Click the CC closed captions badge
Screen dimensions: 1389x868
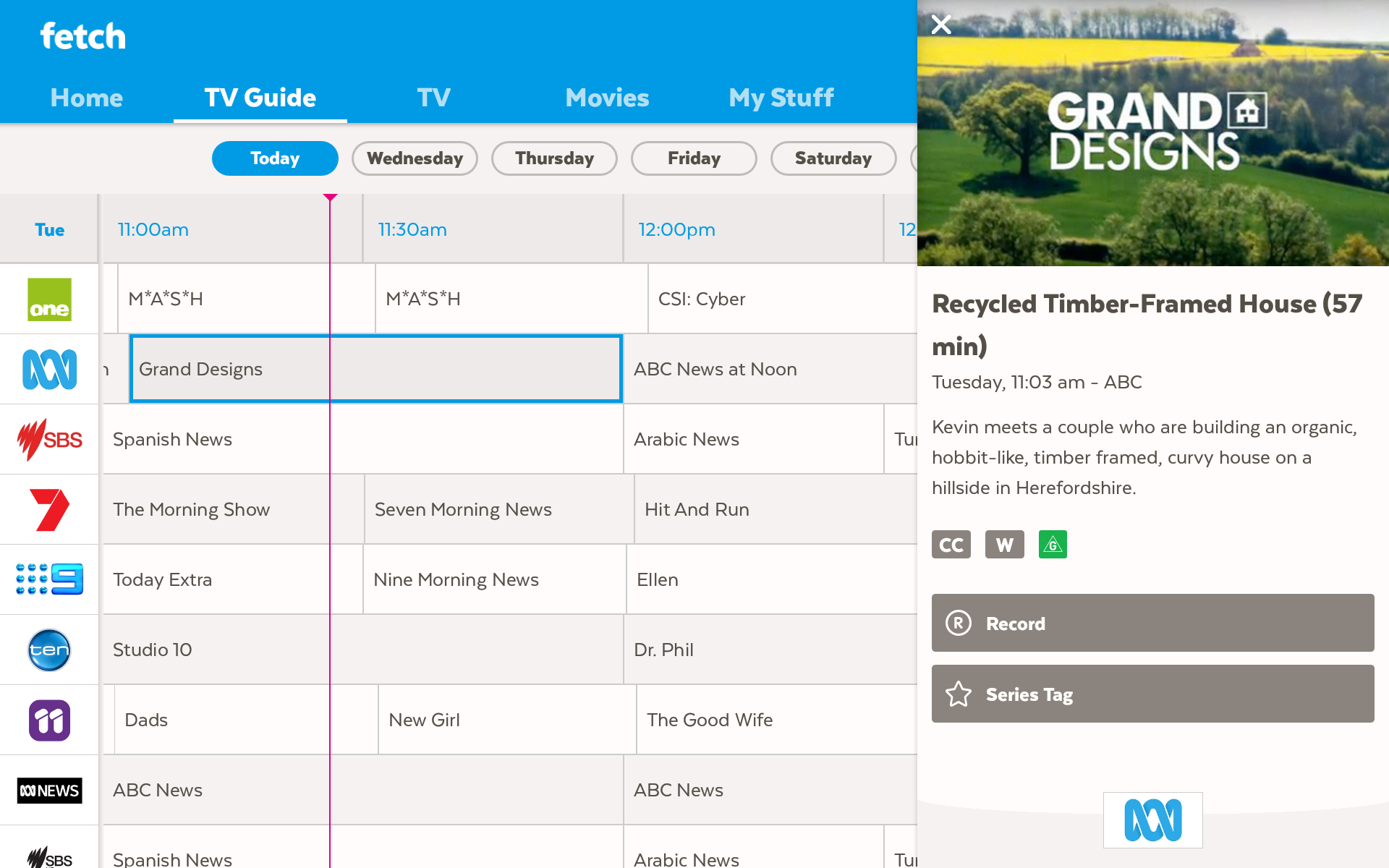pos(951,545)
